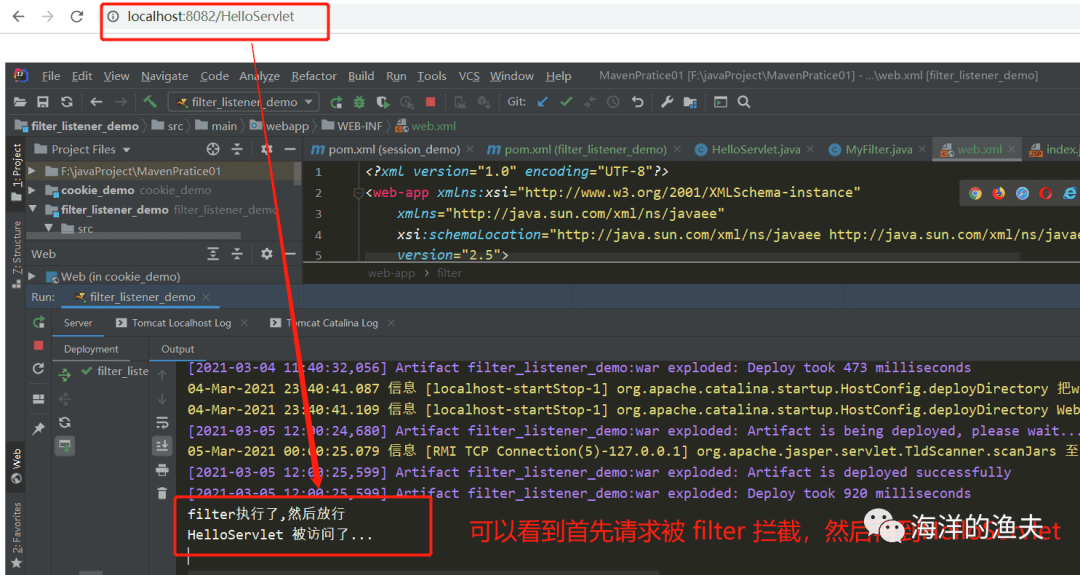Image resolution: width=1080 pixels, height=575 pixels.
Task: Collapse the src folder in tree
Action: [x=49, y=228]
